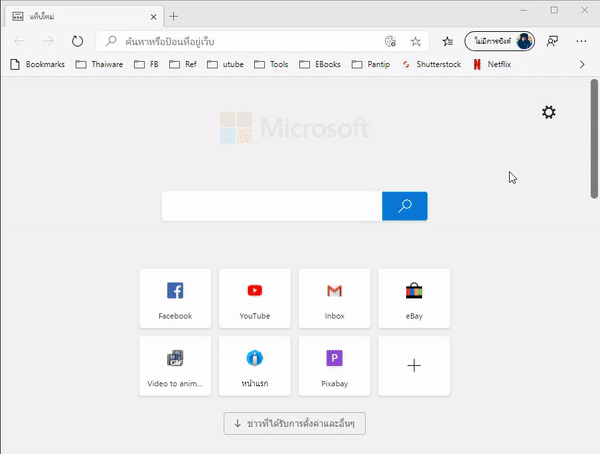Open the utube bookmark folder

225,64
